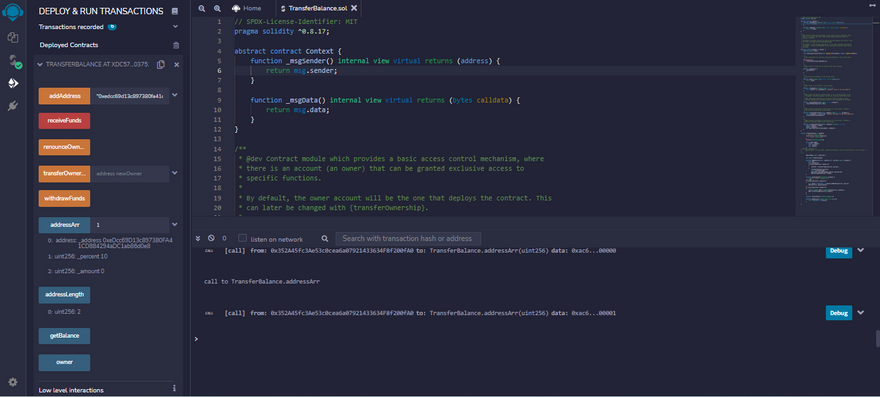The width and height of the screenshot is (880, 397).
Task: Open the Plugin Manager plug icon
Action: (13, 106)
